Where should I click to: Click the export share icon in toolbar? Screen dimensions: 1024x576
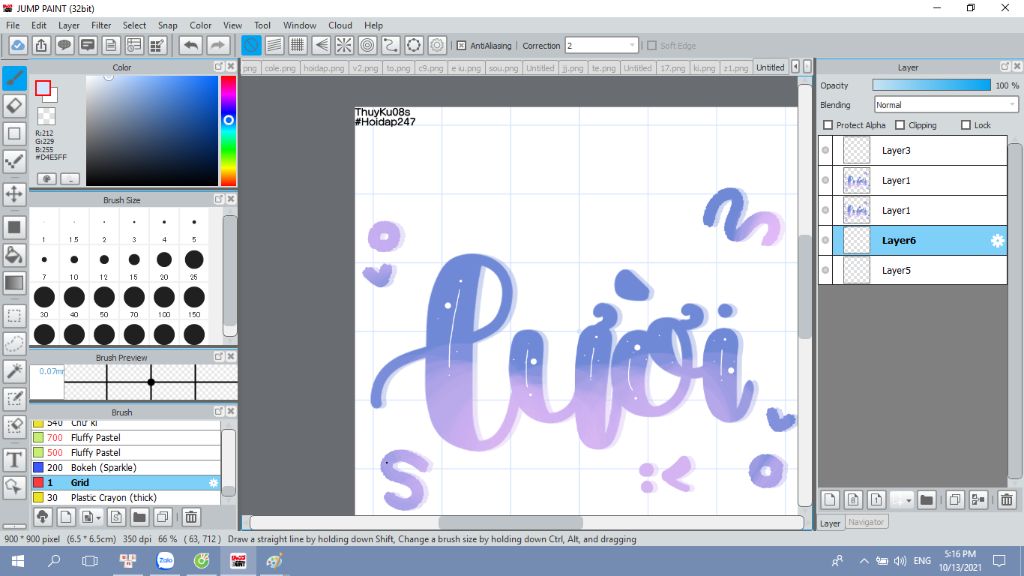click(41, 45)
